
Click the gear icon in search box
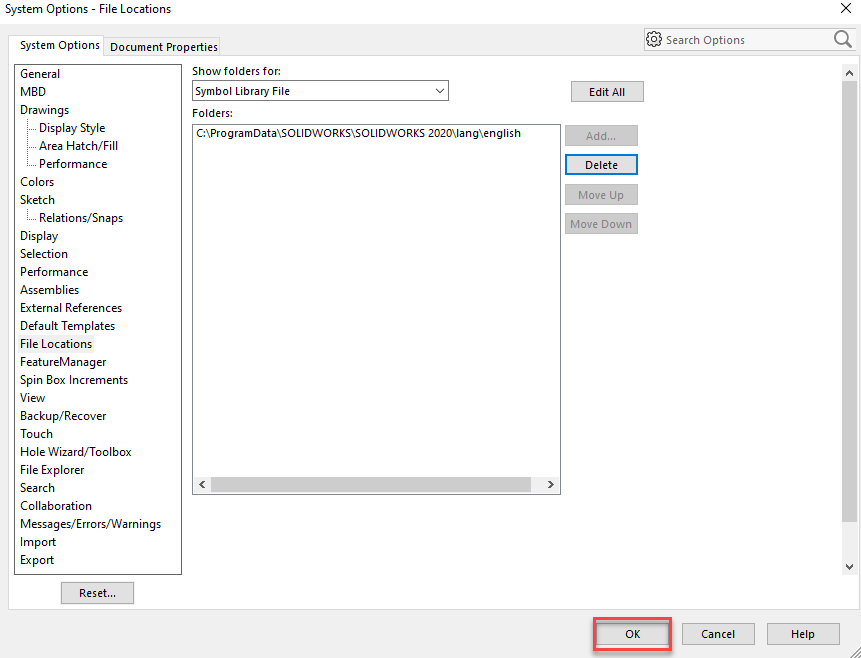pyautogui.click(x=654, y=39)
